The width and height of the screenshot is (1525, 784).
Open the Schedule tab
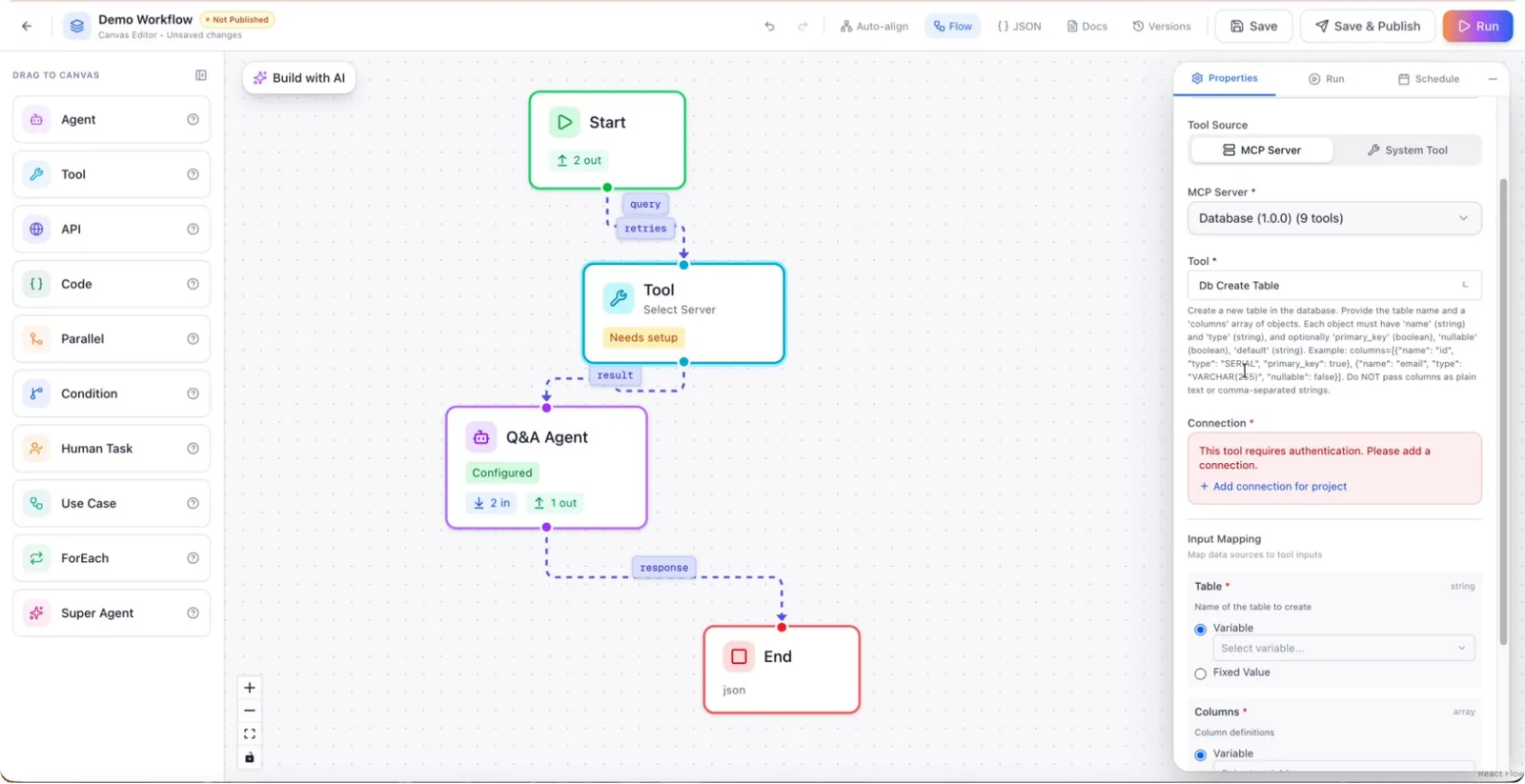pos(1429,79)
